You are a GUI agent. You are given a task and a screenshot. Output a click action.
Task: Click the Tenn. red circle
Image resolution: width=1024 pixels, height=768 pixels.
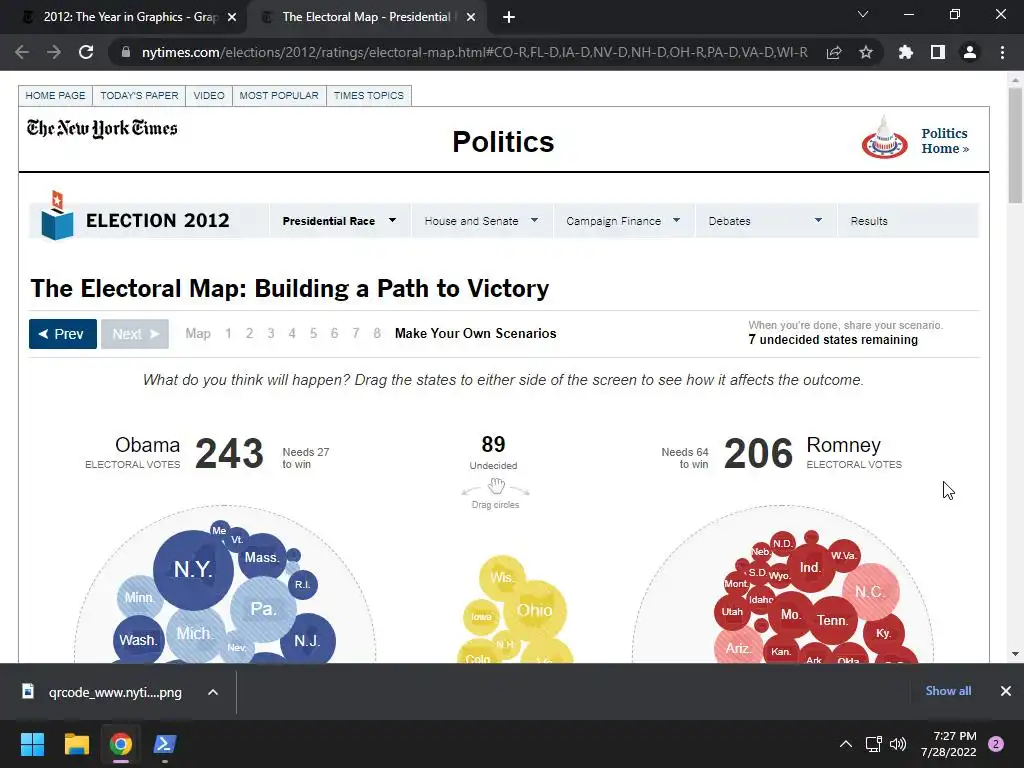pyautogui.click(x=833, y=620)
